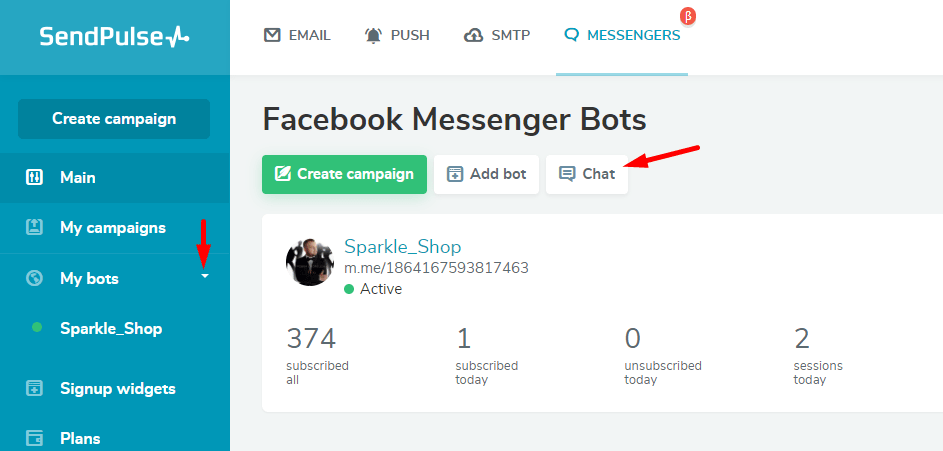Click the wallet icon beside Plans
943x451 pixels.
pos(34,438)
